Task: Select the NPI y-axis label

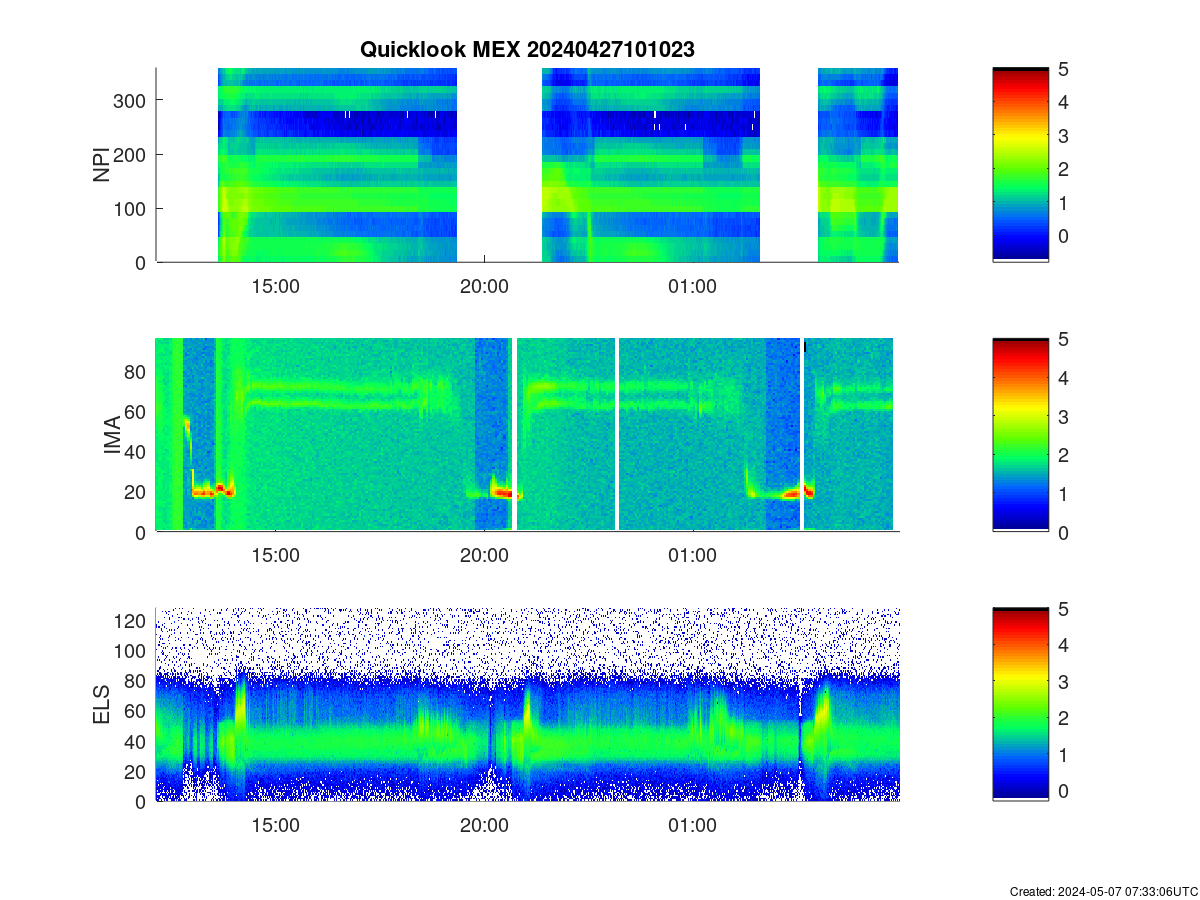Action: coord(101,165)
